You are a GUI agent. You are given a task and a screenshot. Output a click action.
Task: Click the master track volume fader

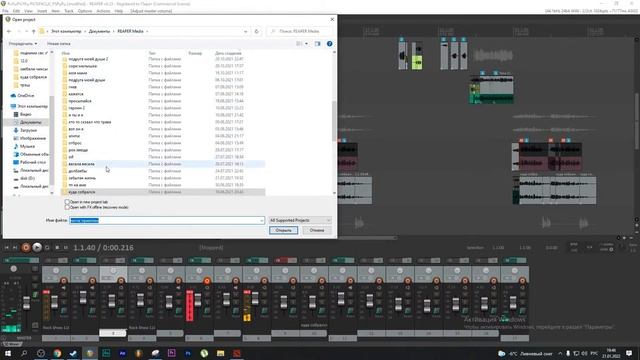pos(27,302)
